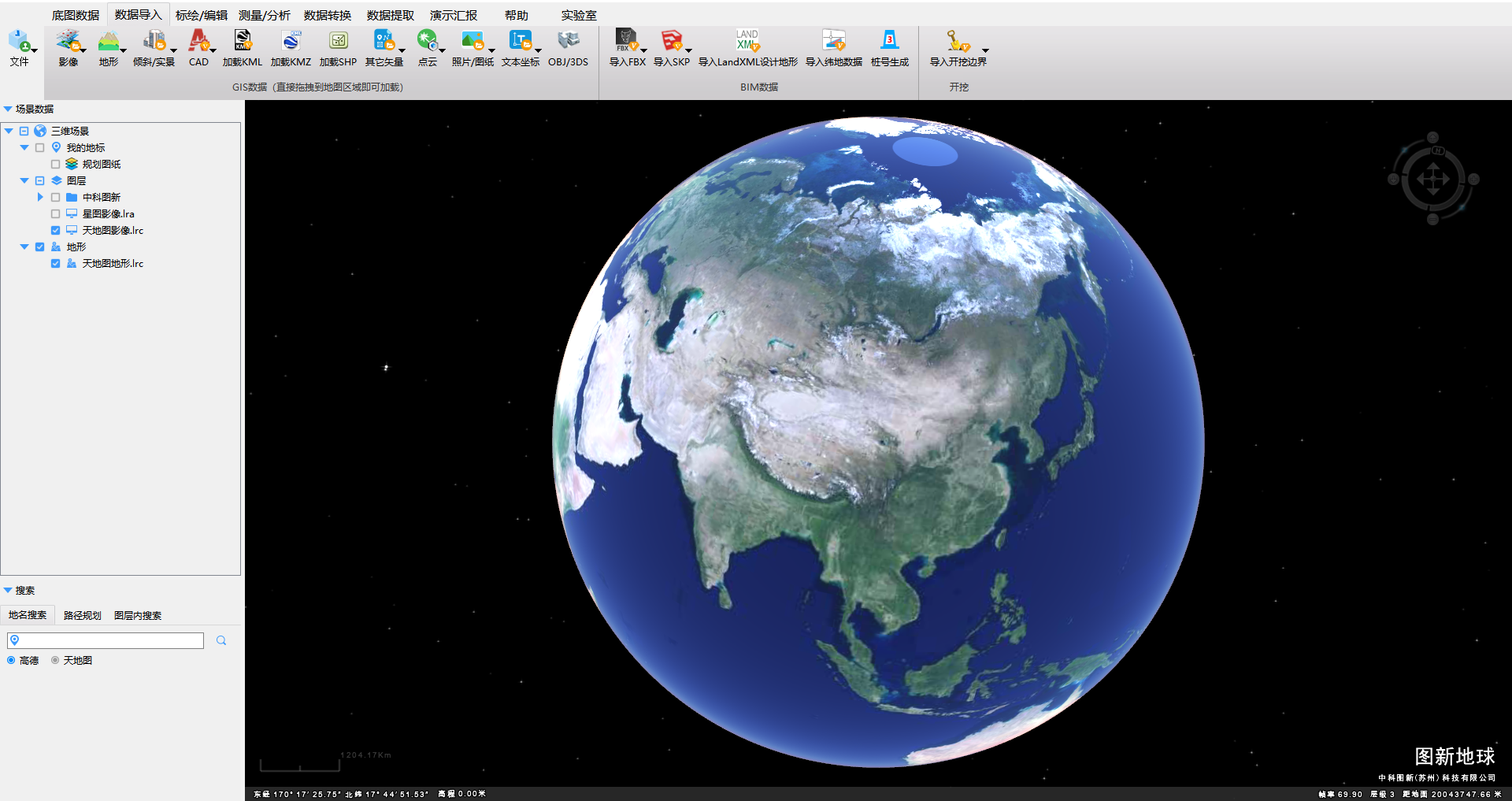Click 导入LandXML设计地形 icon
Viewport: 1512px width, 801px height.
point(747,40)
